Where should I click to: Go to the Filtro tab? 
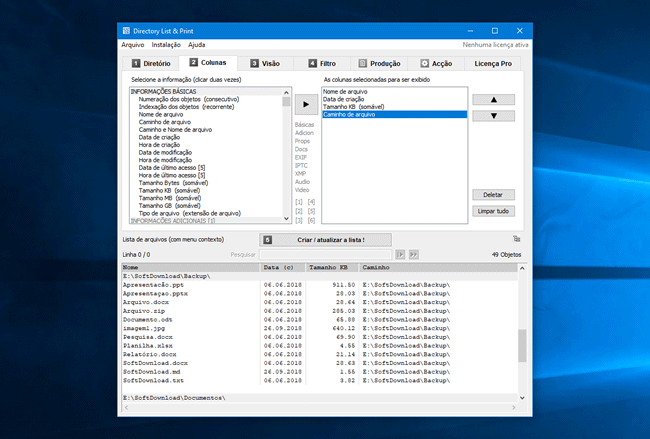click(322, 63)
